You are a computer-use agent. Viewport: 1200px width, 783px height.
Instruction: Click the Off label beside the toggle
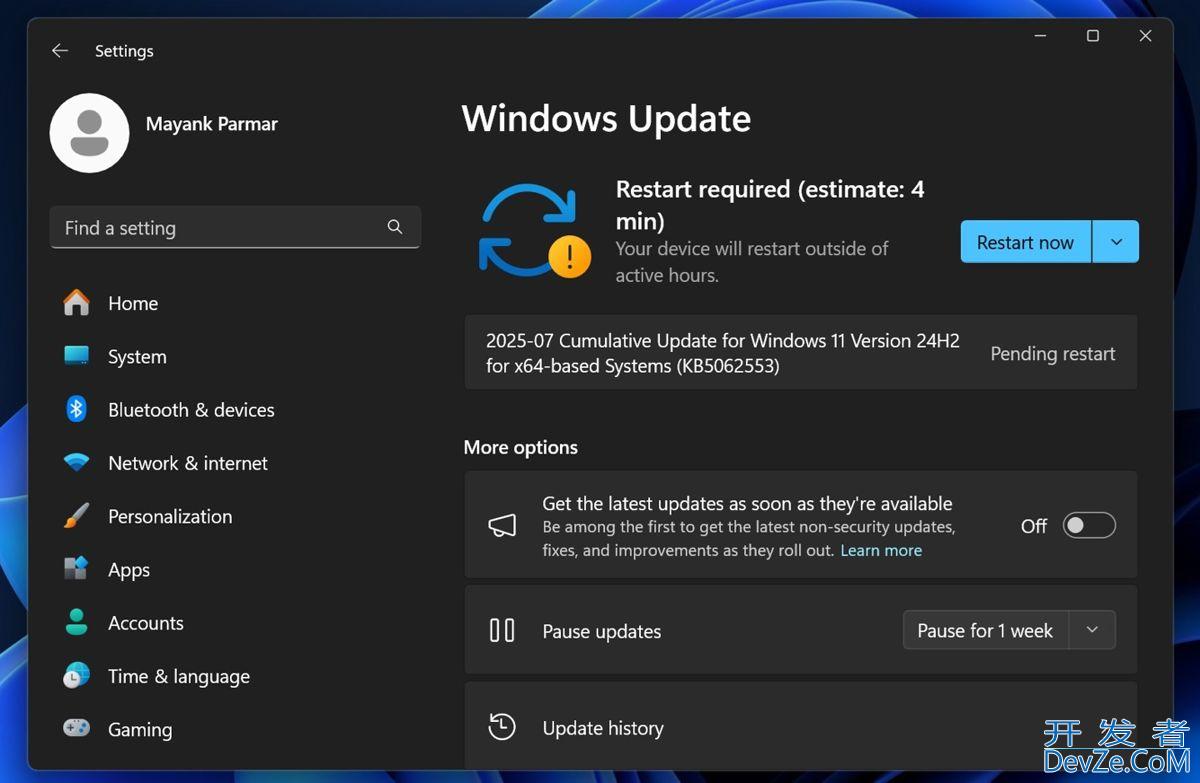pyautogui.click(x=1034, y=525)
